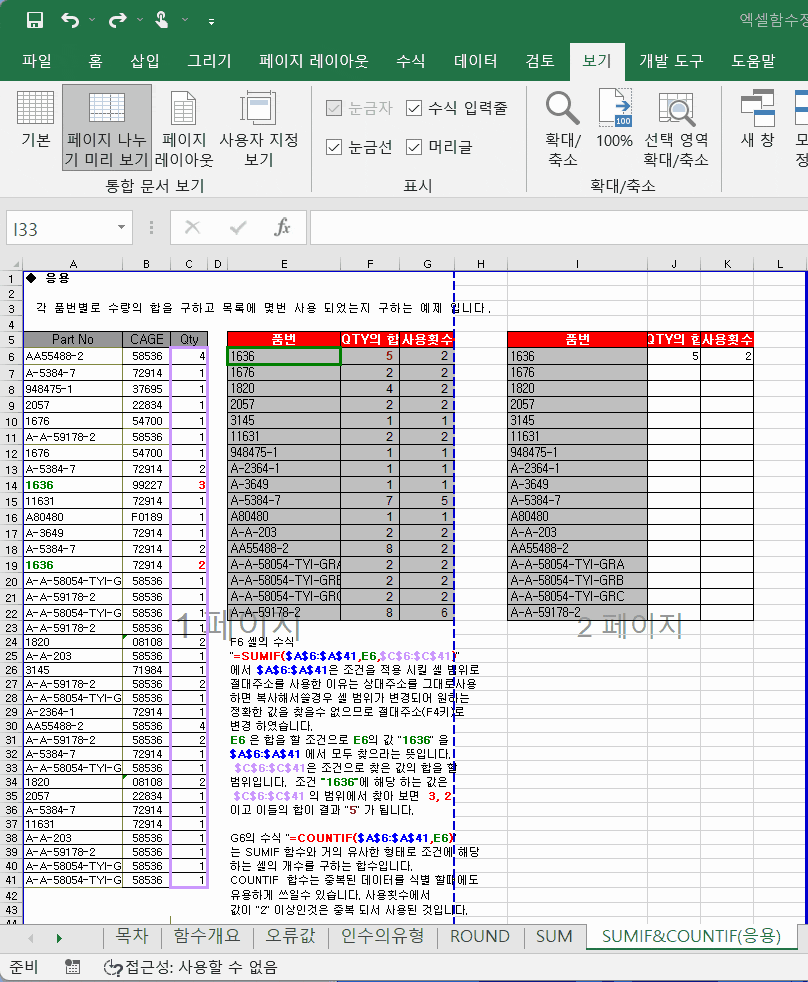Toggle Touch/Mouse mode icon
The image size is (808, 982).
162,20
